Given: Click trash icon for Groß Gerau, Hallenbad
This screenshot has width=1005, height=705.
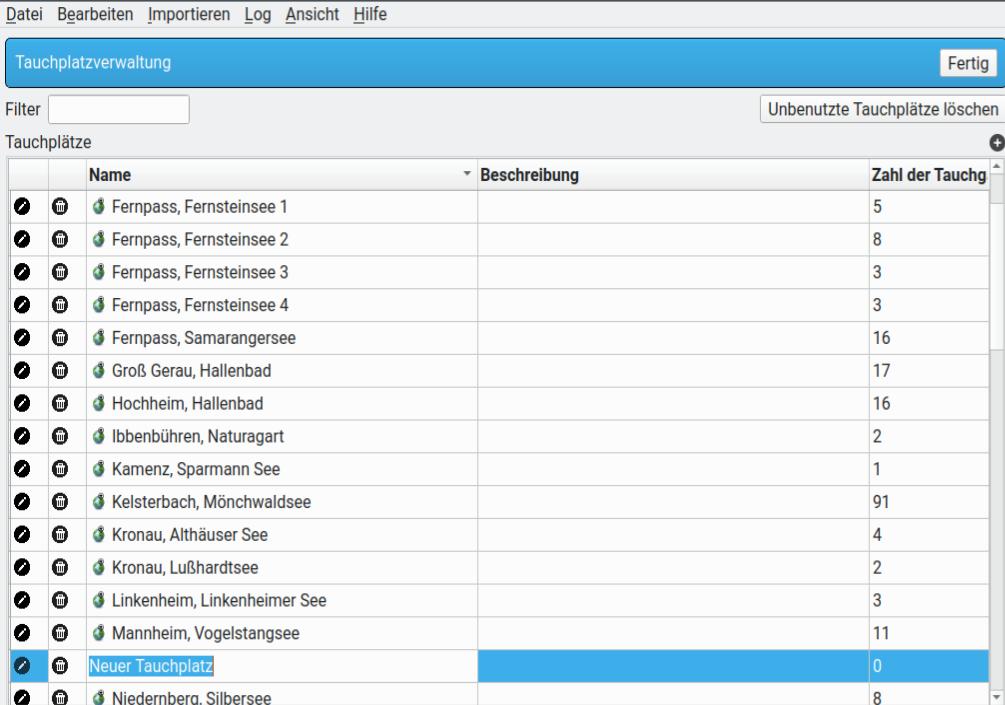Looking at the screenshot, I should pos(60,371).
